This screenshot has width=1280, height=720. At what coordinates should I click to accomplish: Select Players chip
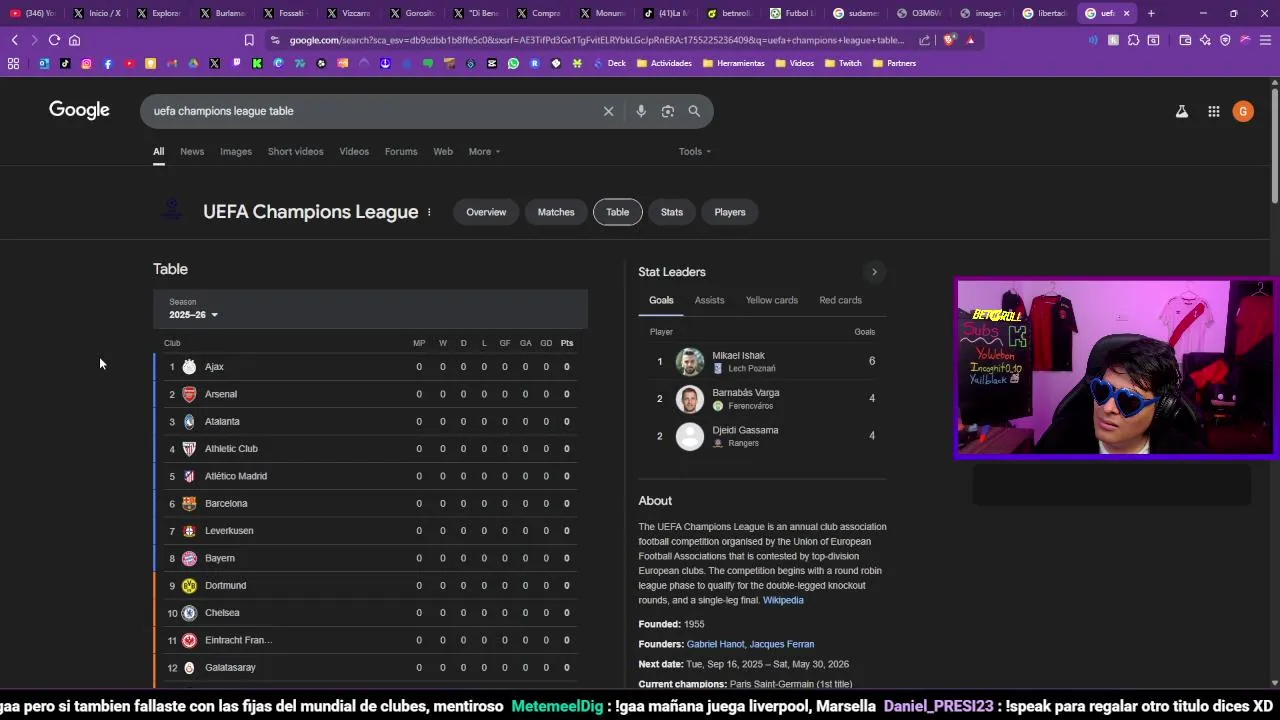730,212
